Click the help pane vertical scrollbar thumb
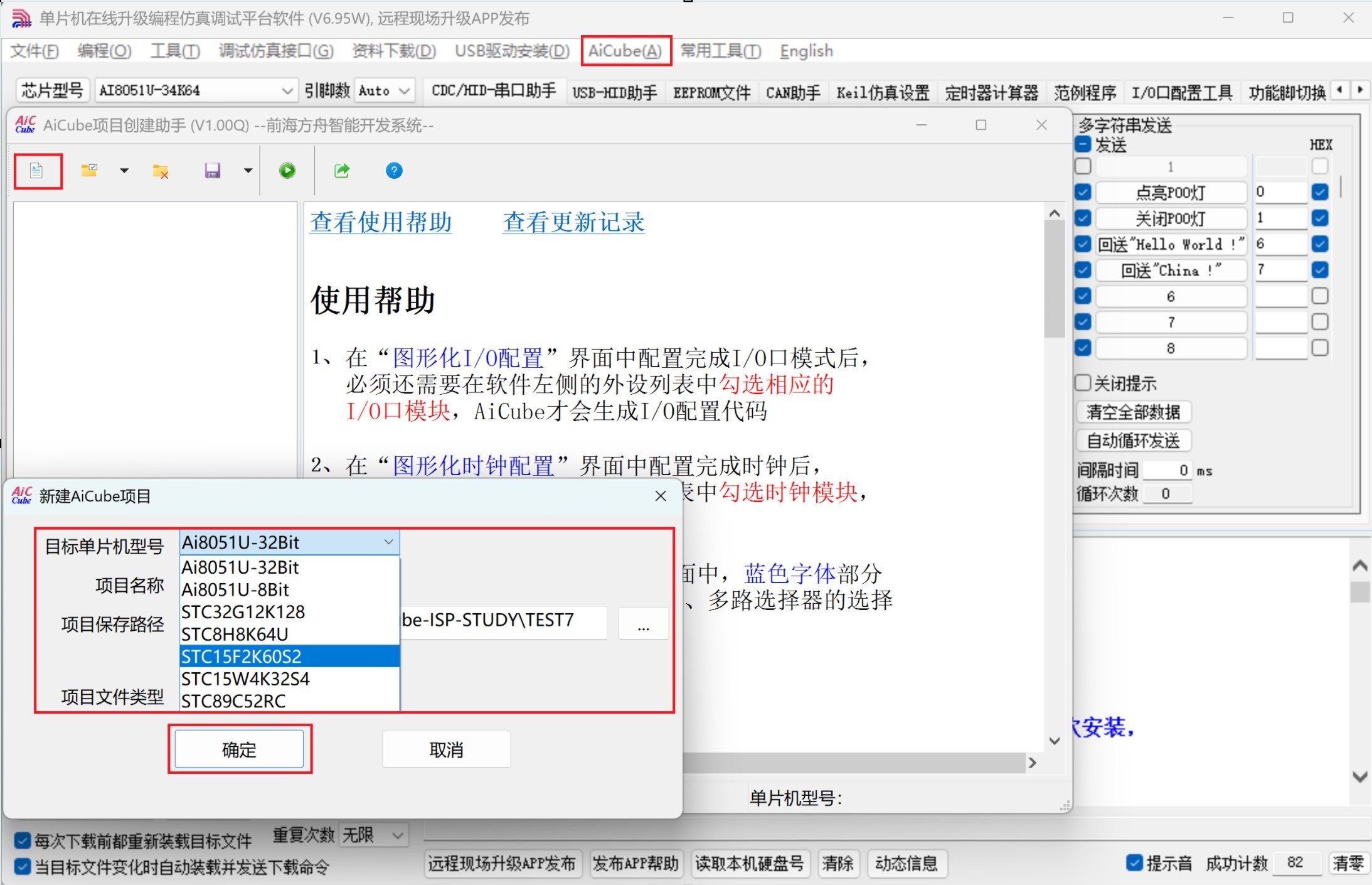Screen dimensions: 1372x885 1054,279
